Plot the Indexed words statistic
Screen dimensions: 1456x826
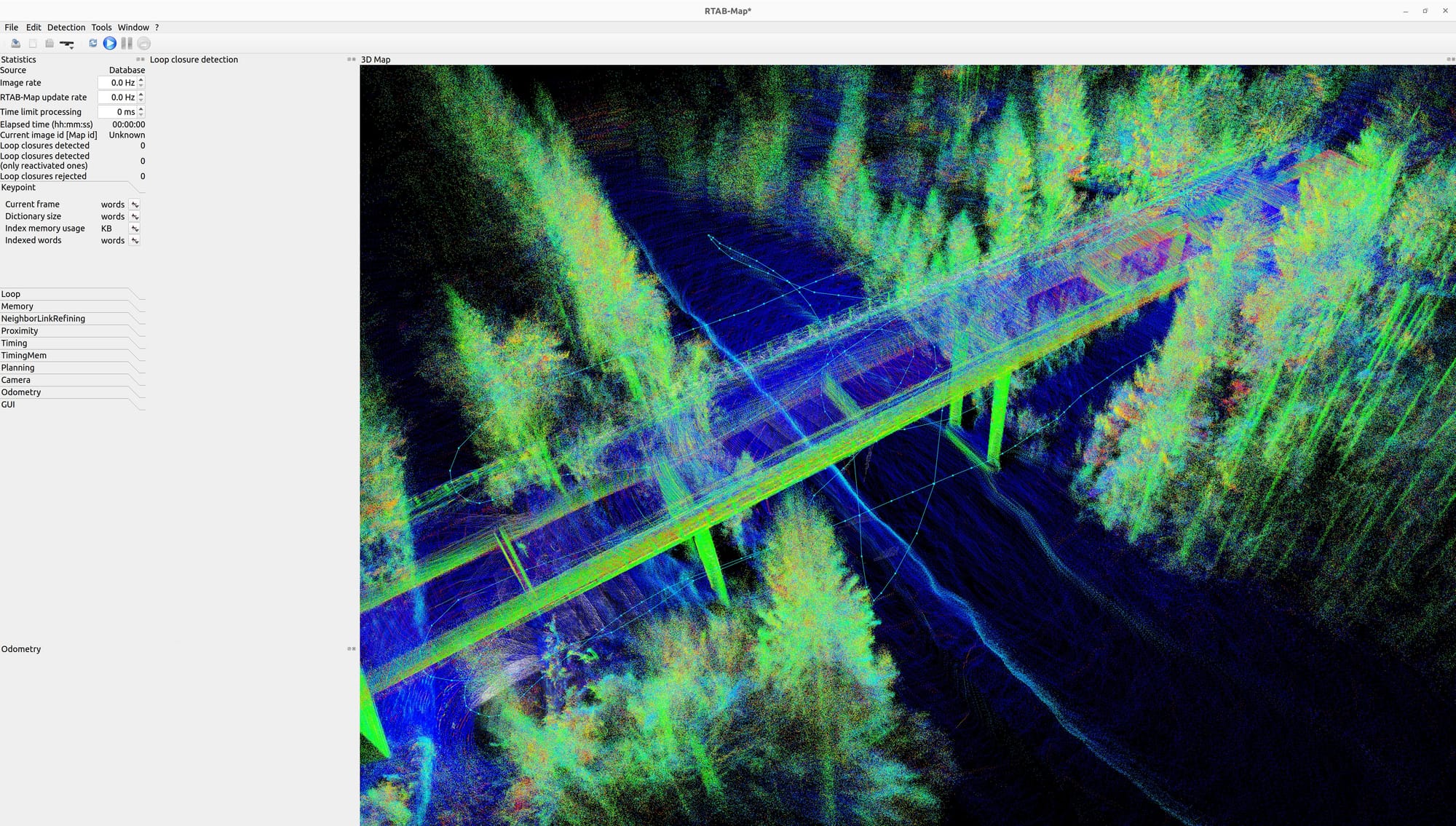coord(135,241)
